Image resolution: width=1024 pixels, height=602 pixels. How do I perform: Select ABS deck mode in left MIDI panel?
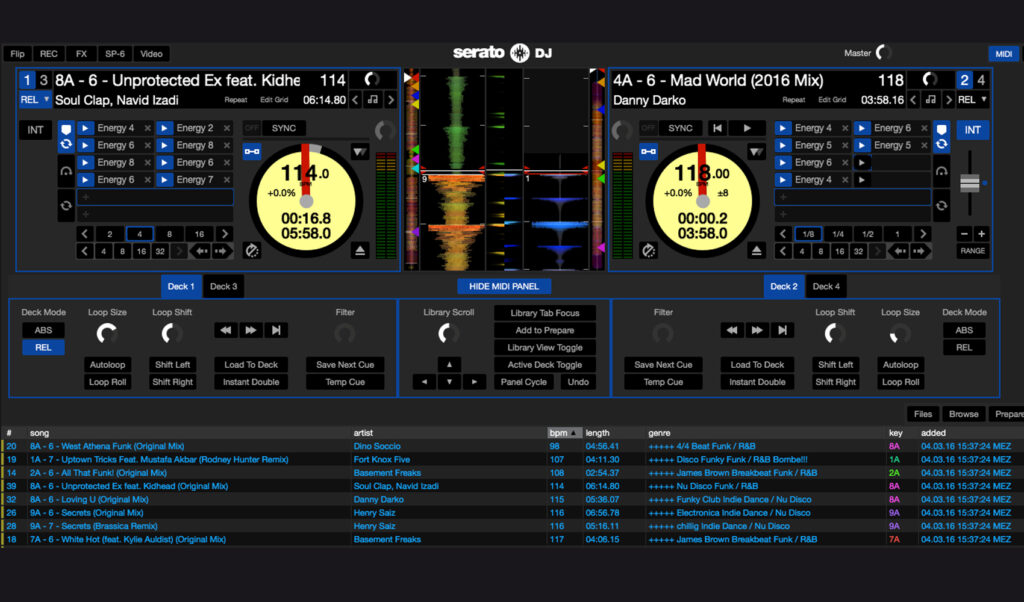pyautogui.click(x=43, y=330)
